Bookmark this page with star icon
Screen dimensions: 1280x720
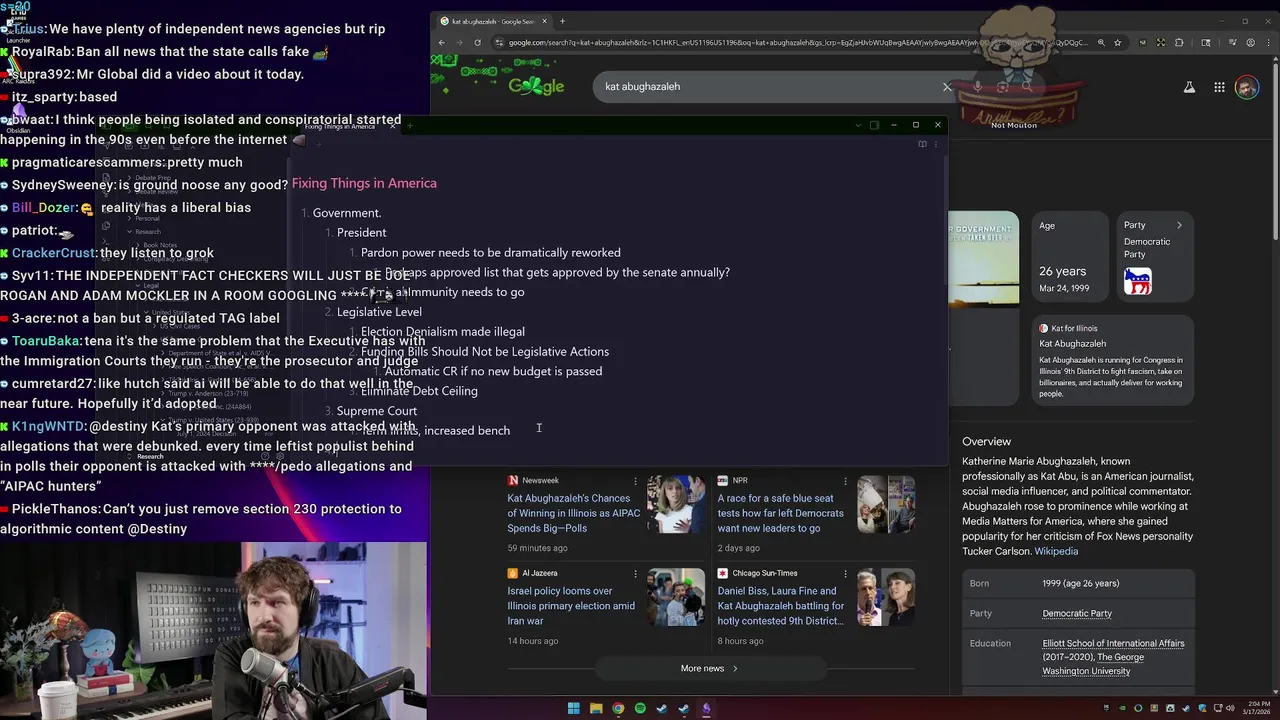click(1118, 43)
